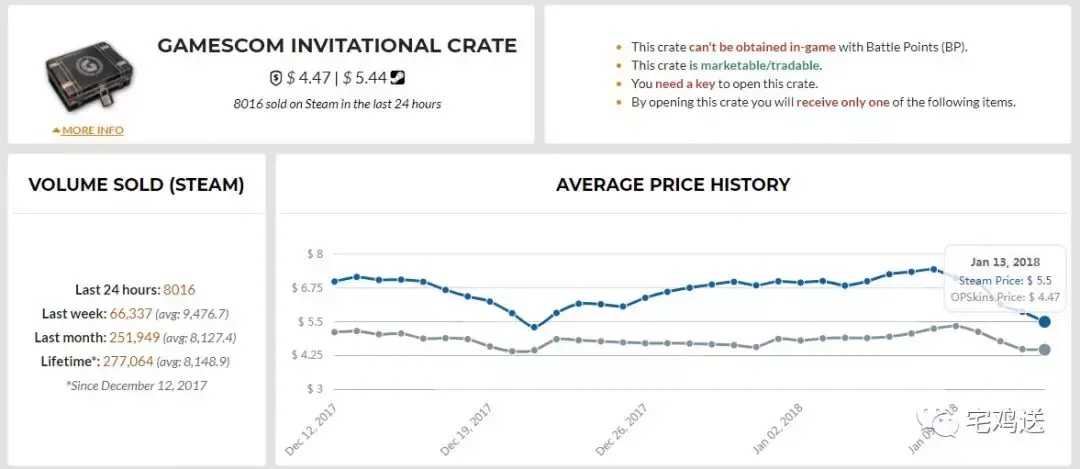Click the Dec 19, 2017 axis label
Screen dimensions: 1080x469
click(470, 428)
